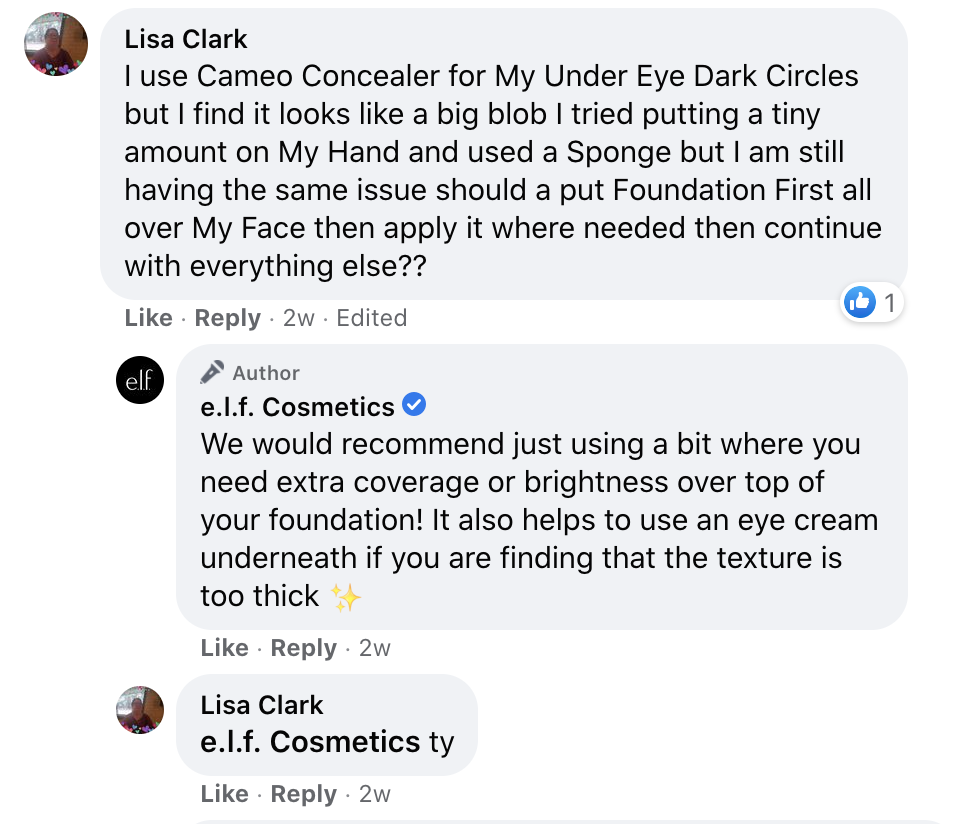This screenshot has height=824, width=978.
Task: Like Lisa Clark's 'ty' reply
Action: pos(225,793)
